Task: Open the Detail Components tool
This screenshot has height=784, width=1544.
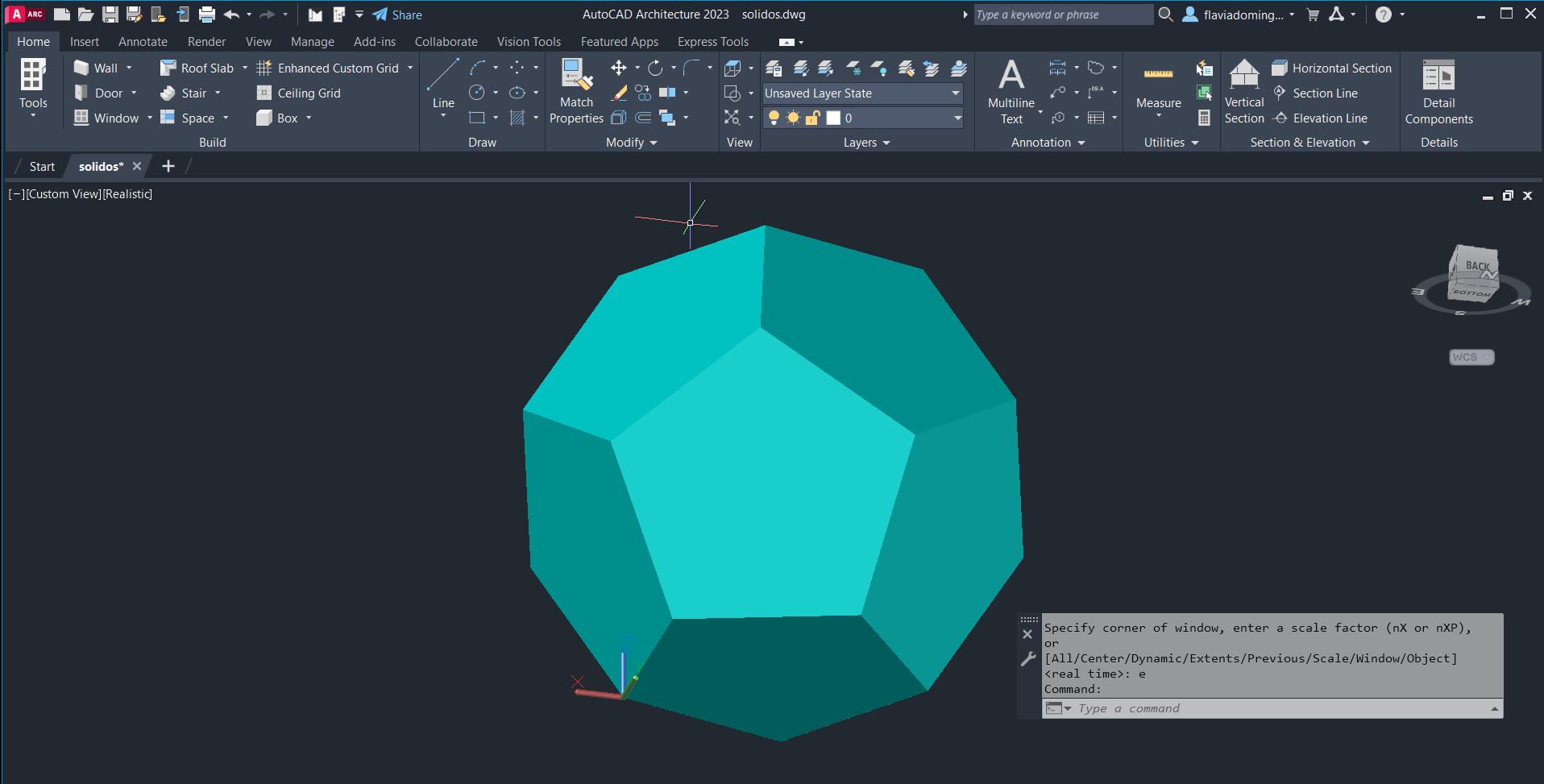Action: 1438,91
